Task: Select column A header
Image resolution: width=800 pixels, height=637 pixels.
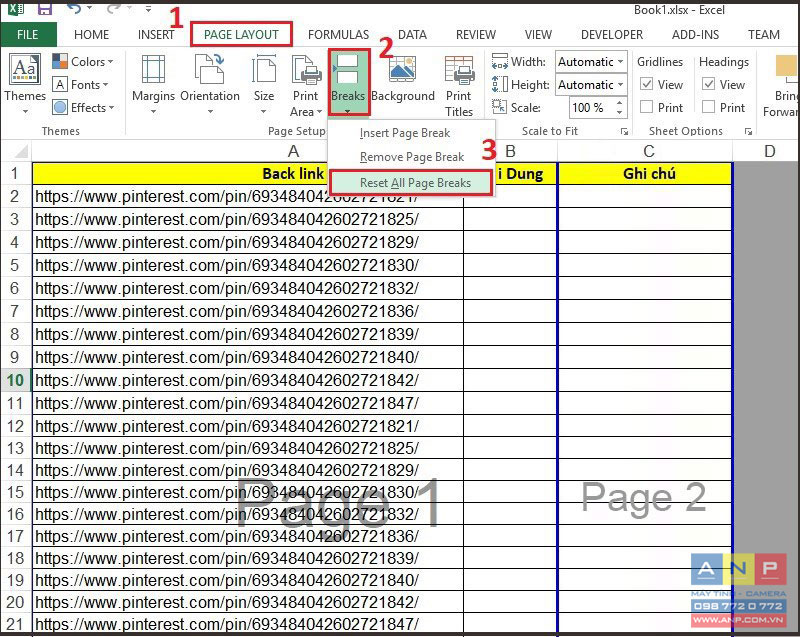Action: (293, 151)
